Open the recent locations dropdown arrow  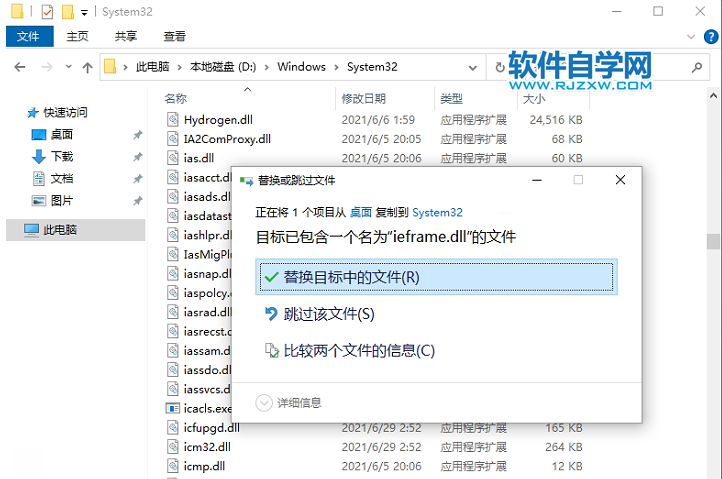point(69,67)
